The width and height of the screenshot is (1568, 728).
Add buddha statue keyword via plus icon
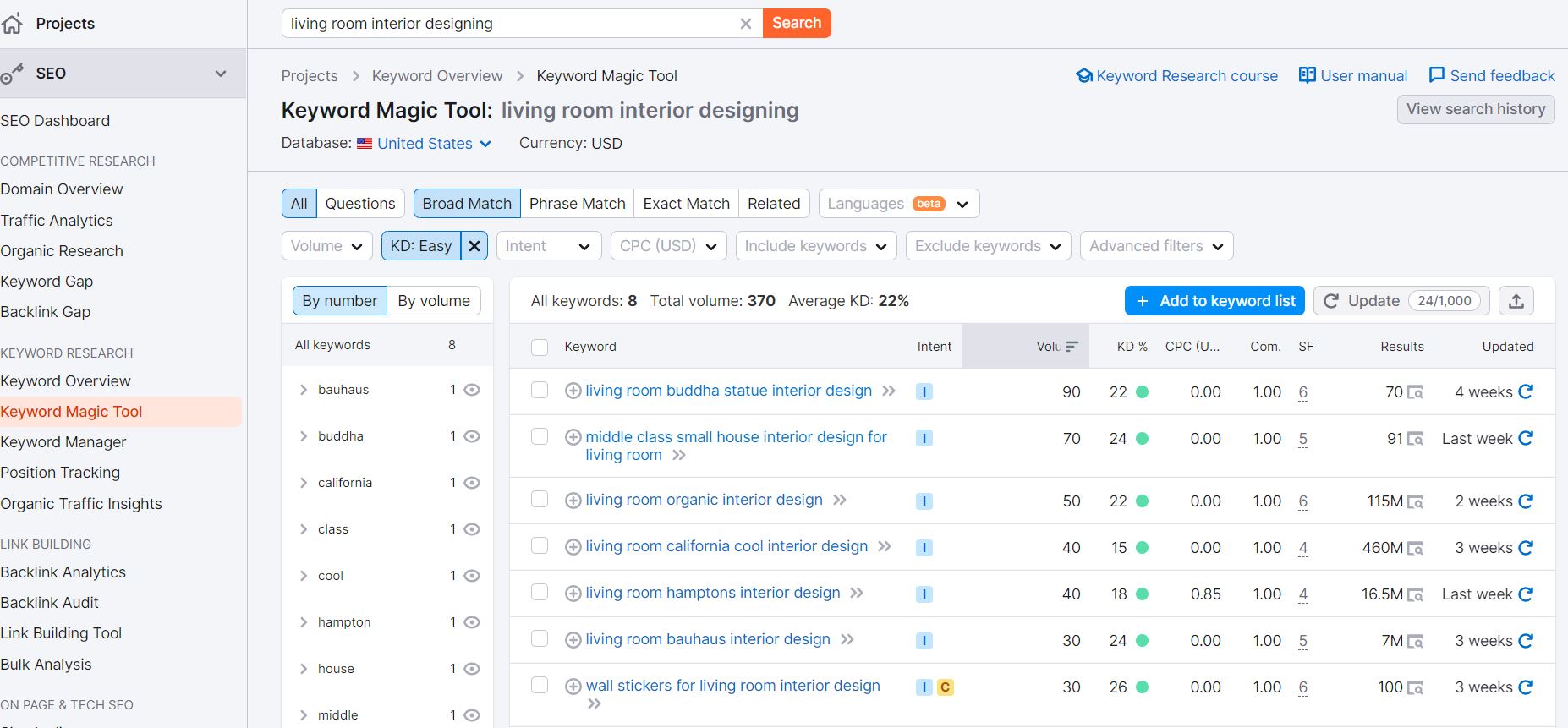click(x=573, y=391)
